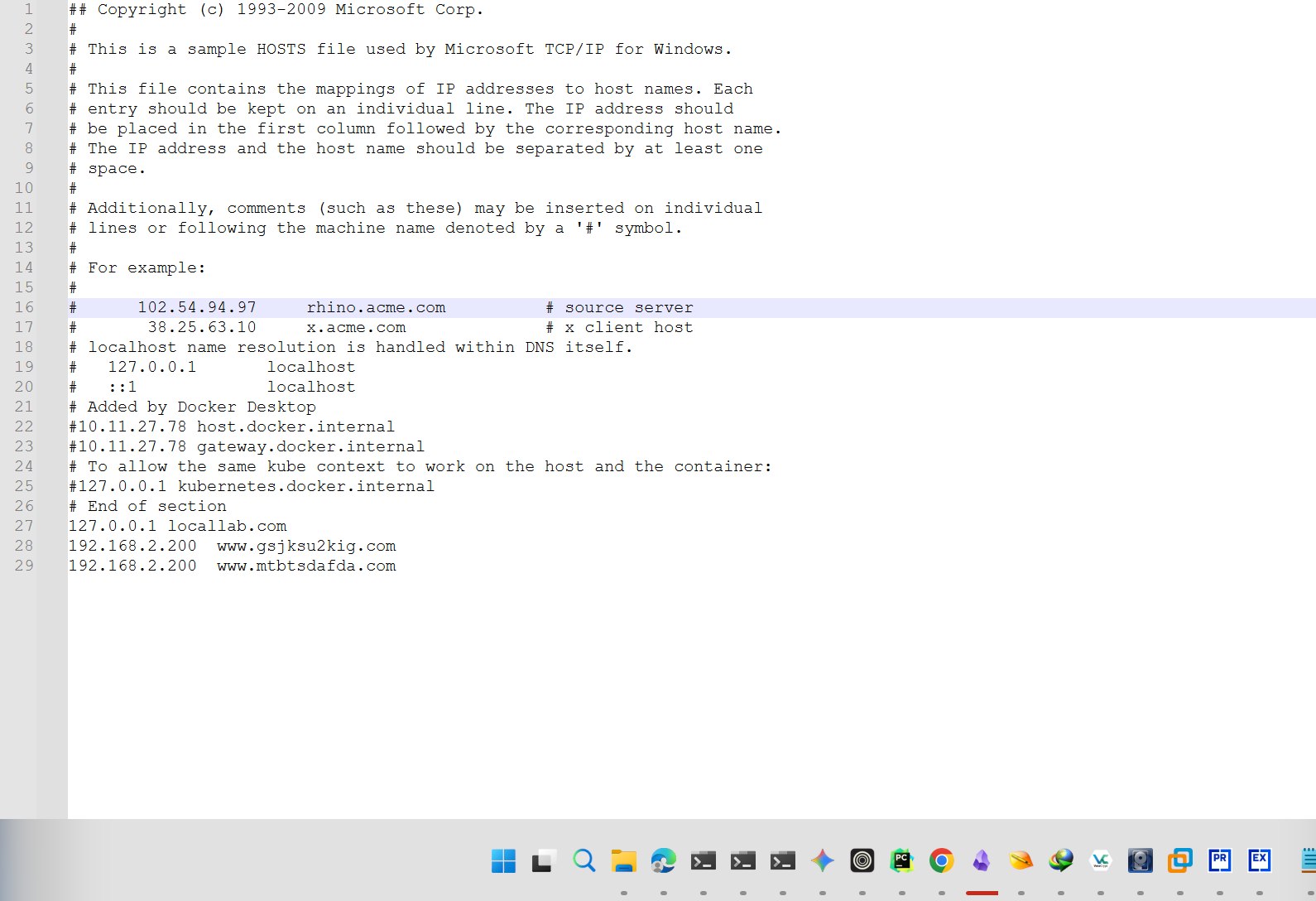Open the VMware overlapping squares icon

pyautogui.click(x=1179, y=861)
